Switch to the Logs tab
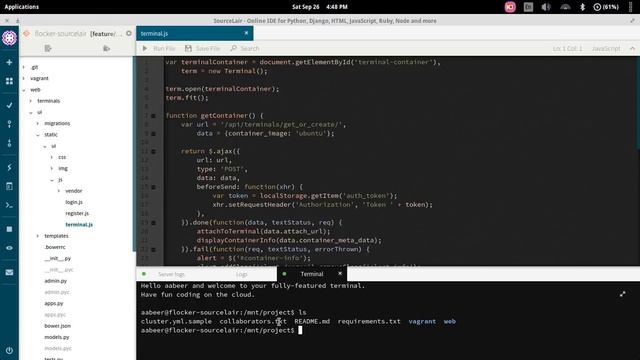This screenshot has width=640, height=360. coord(241,274)
